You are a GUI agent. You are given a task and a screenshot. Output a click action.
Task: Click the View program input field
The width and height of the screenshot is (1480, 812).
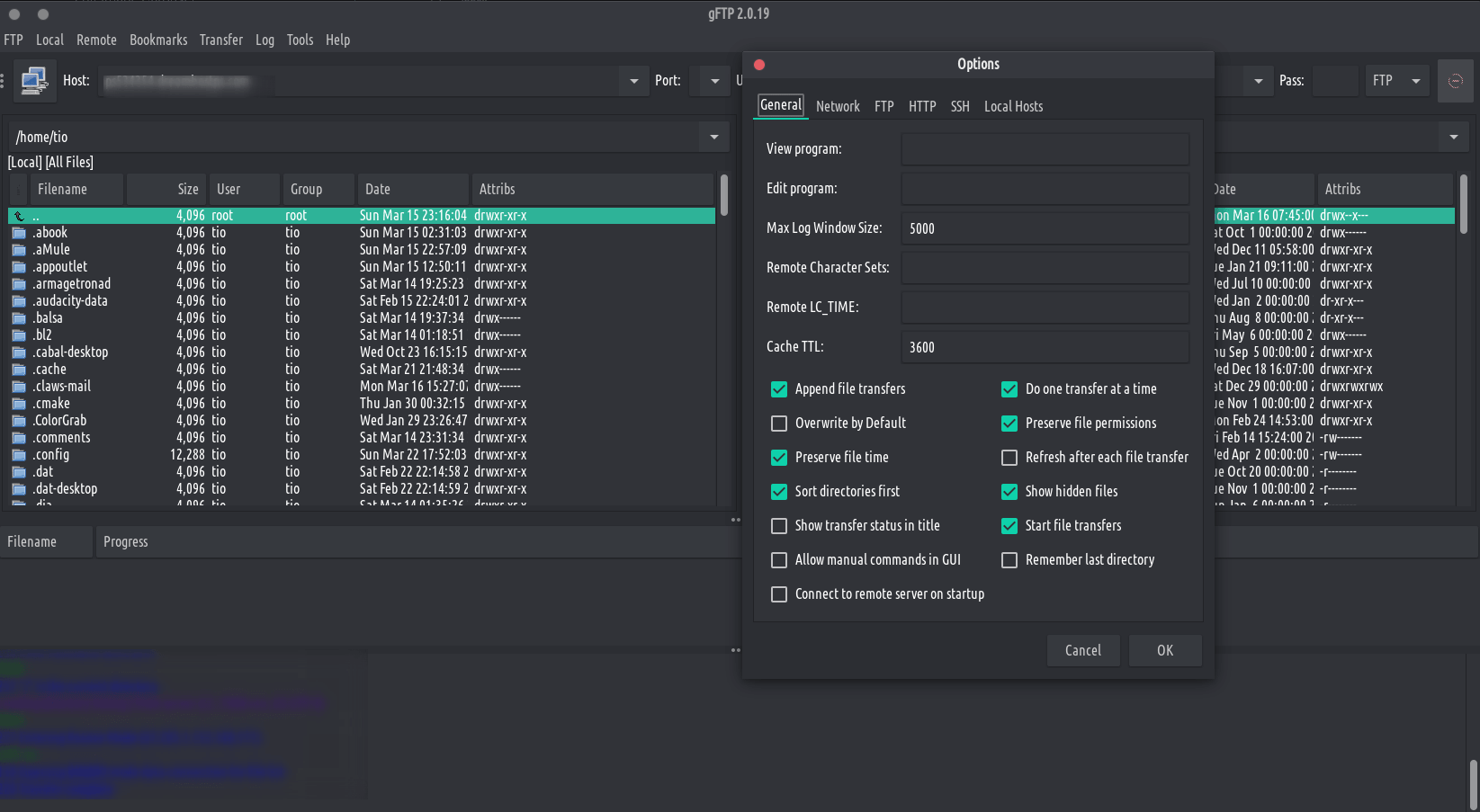click(x=1045, y=149)
